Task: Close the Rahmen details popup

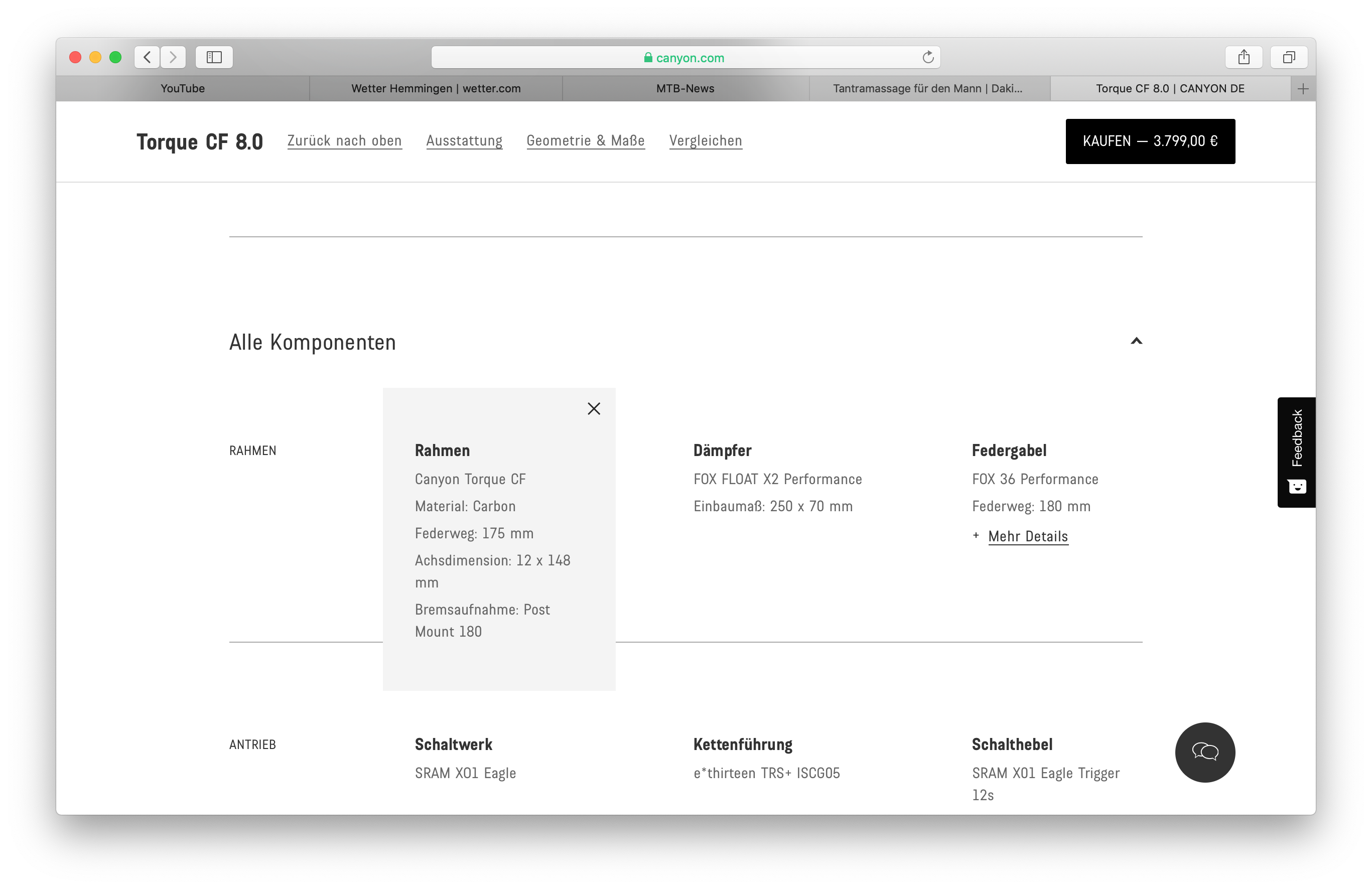Action: pos(594,408)
